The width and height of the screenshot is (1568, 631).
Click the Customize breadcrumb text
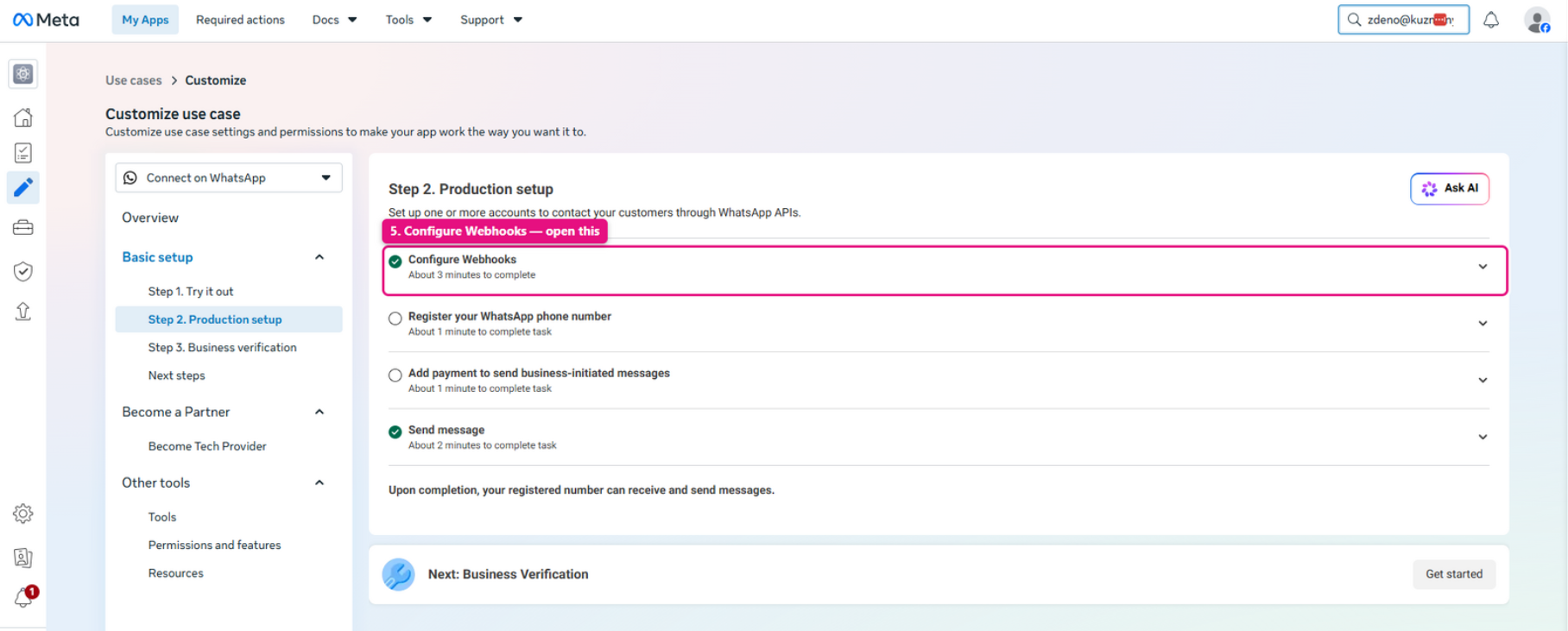click(216, 80)
